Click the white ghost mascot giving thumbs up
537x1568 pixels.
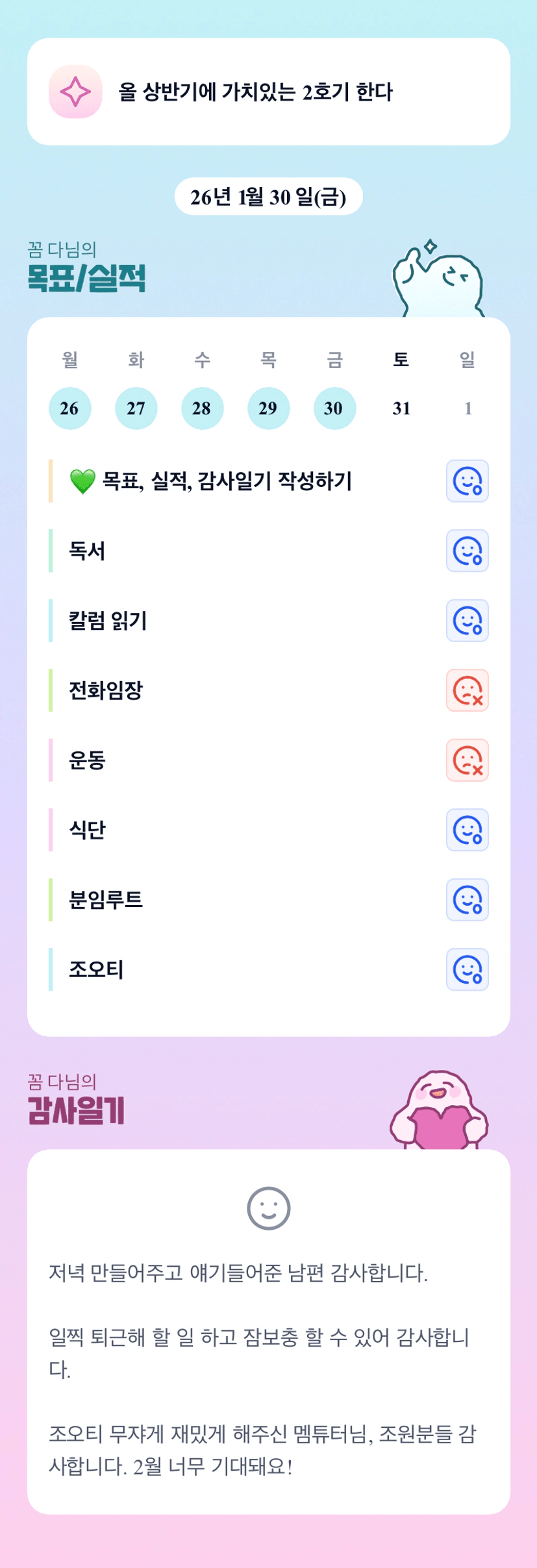point(438,280)
